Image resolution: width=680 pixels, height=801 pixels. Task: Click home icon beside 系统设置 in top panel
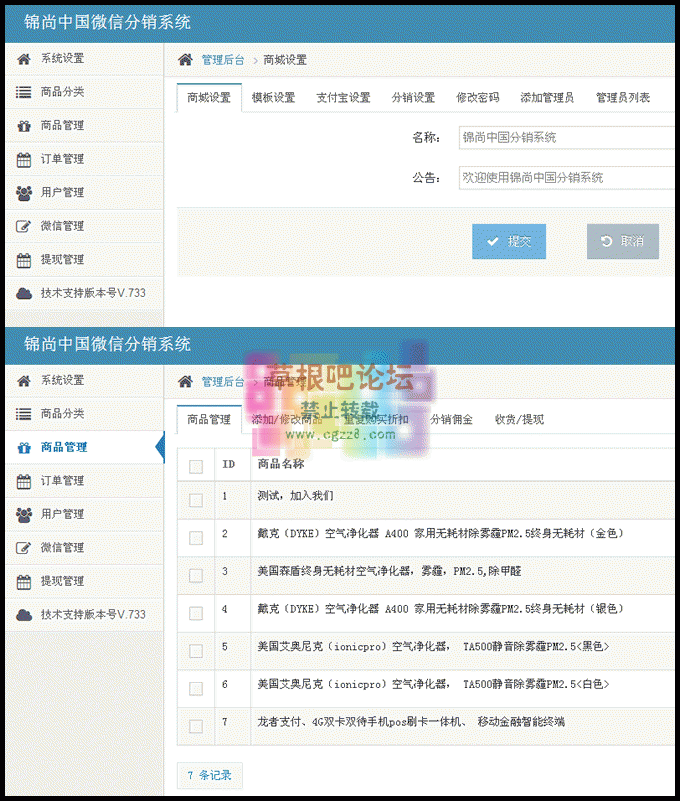[x=24, y=59]
